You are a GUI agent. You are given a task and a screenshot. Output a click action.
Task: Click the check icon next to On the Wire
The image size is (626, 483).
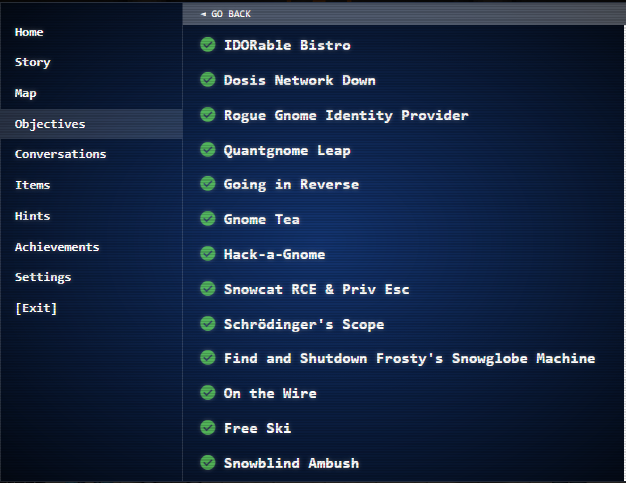208,393
